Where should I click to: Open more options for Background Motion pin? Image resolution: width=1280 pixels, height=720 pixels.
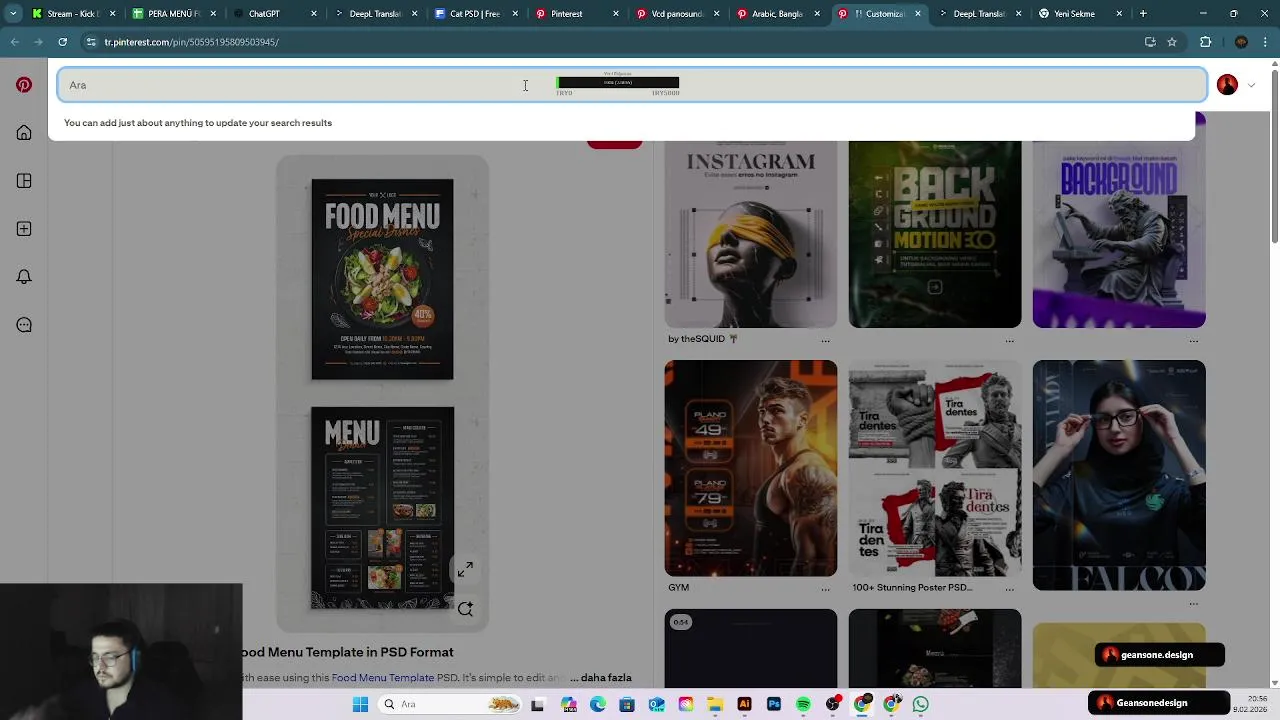(x=1009, y=341)
